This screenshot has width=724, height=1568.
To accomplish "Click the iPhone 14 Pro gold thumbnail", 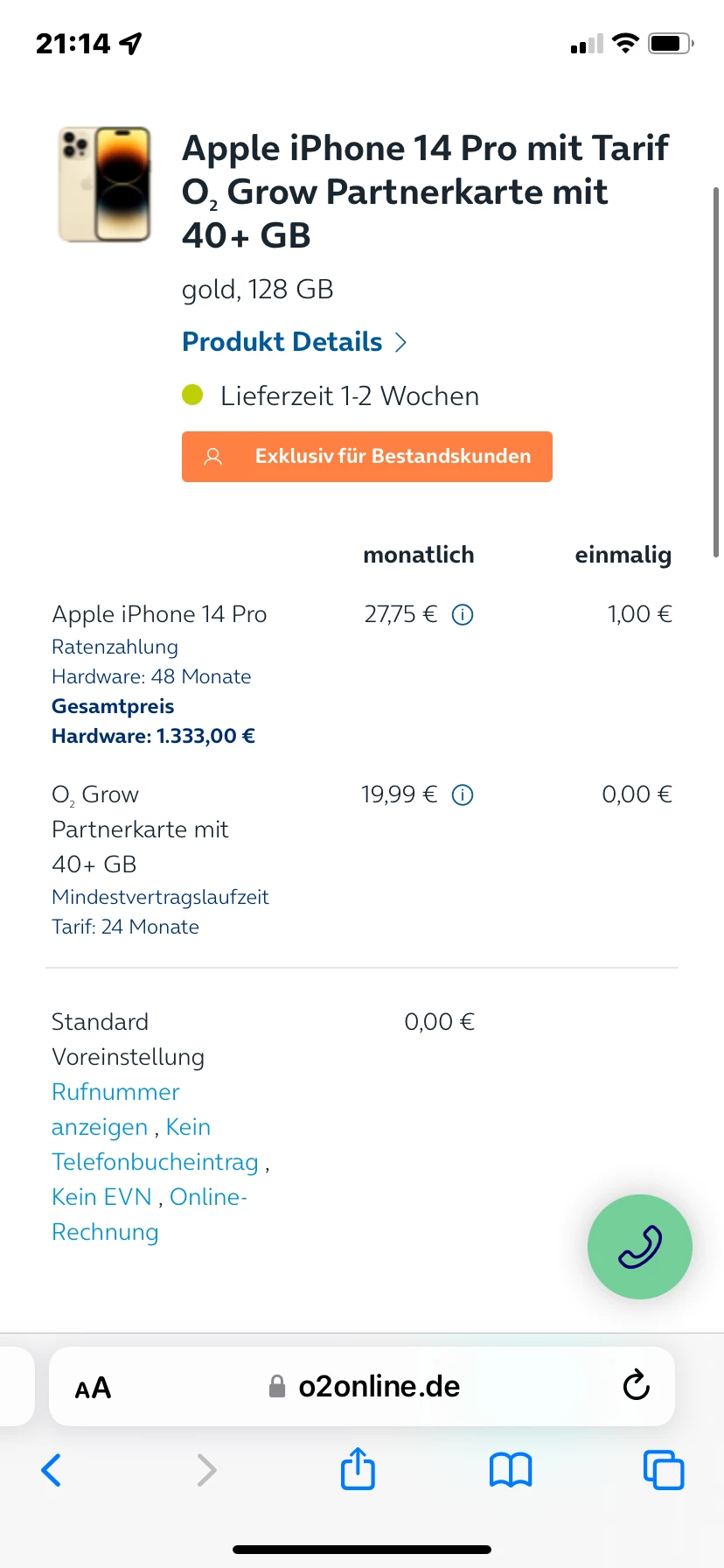I will pos(104,184).
